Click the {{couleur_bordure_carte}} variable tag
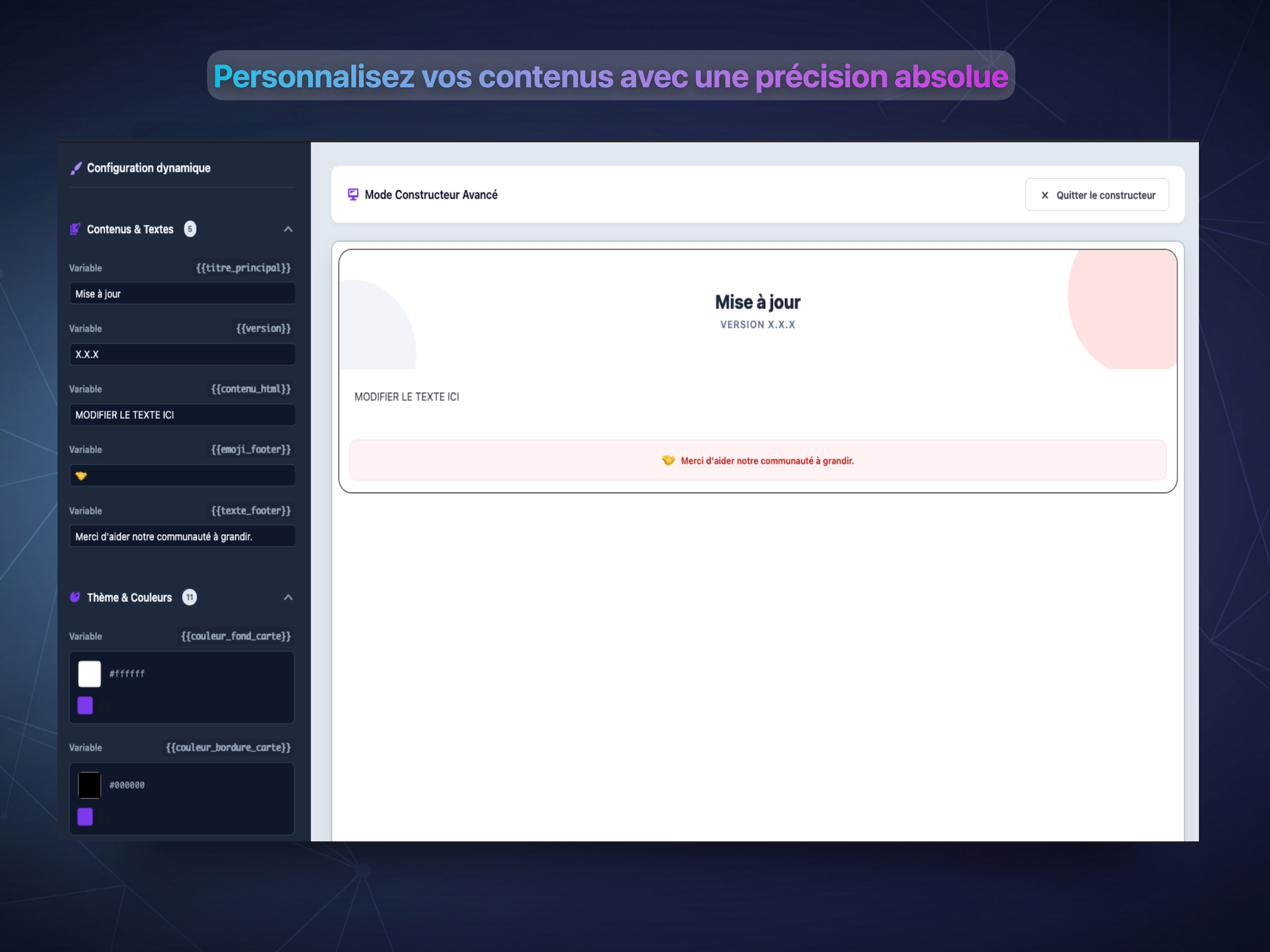Screen dimensions: 1270x952 click(229, 748)
